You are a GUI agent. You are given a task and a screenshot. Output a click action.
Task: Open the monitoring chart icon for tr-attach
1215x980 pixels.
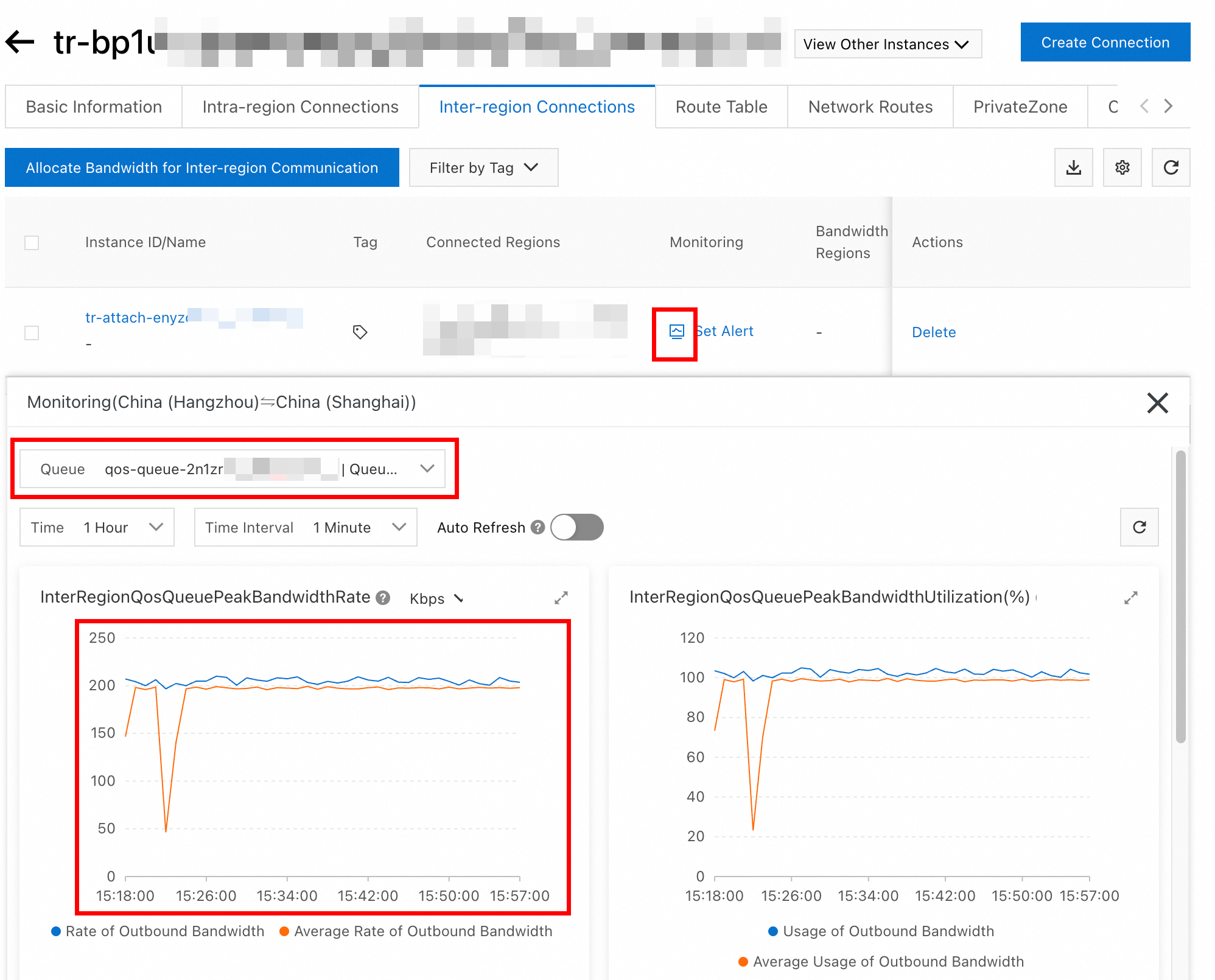click(x=676, y=332)
